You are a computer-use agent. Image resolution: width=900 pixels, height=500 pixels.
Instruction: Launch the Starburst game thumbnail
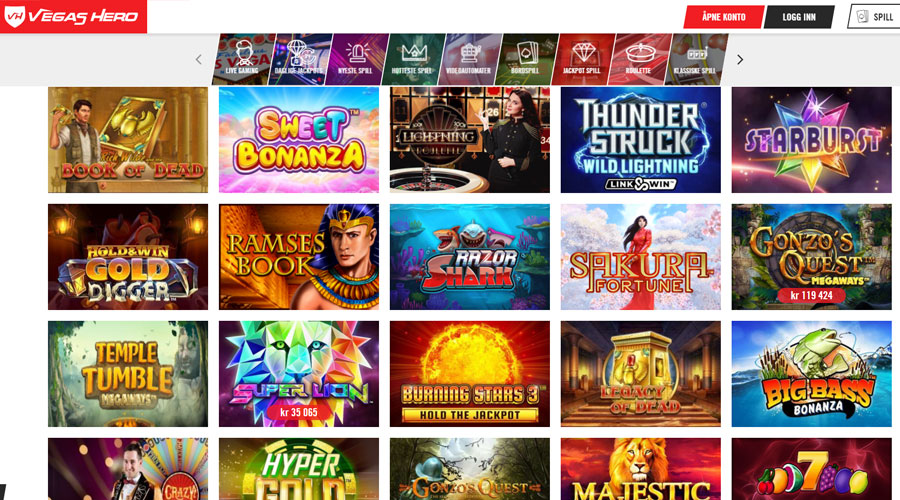(x=812, y=140)
